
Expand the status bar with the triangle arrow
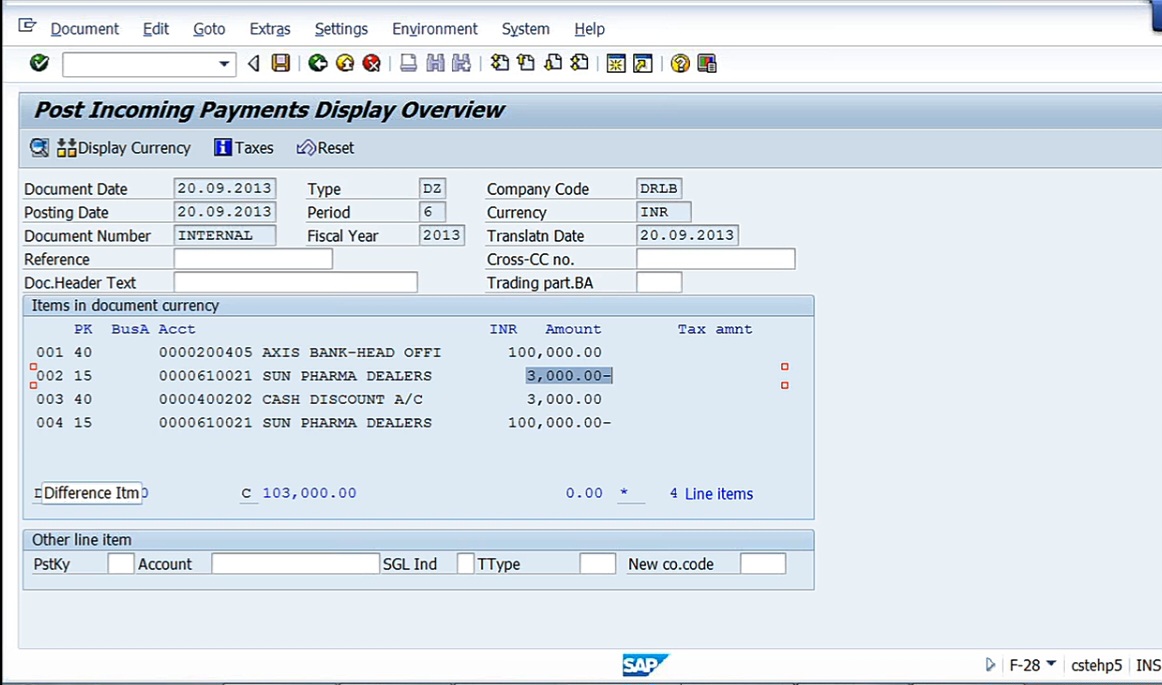coord(990,664)
